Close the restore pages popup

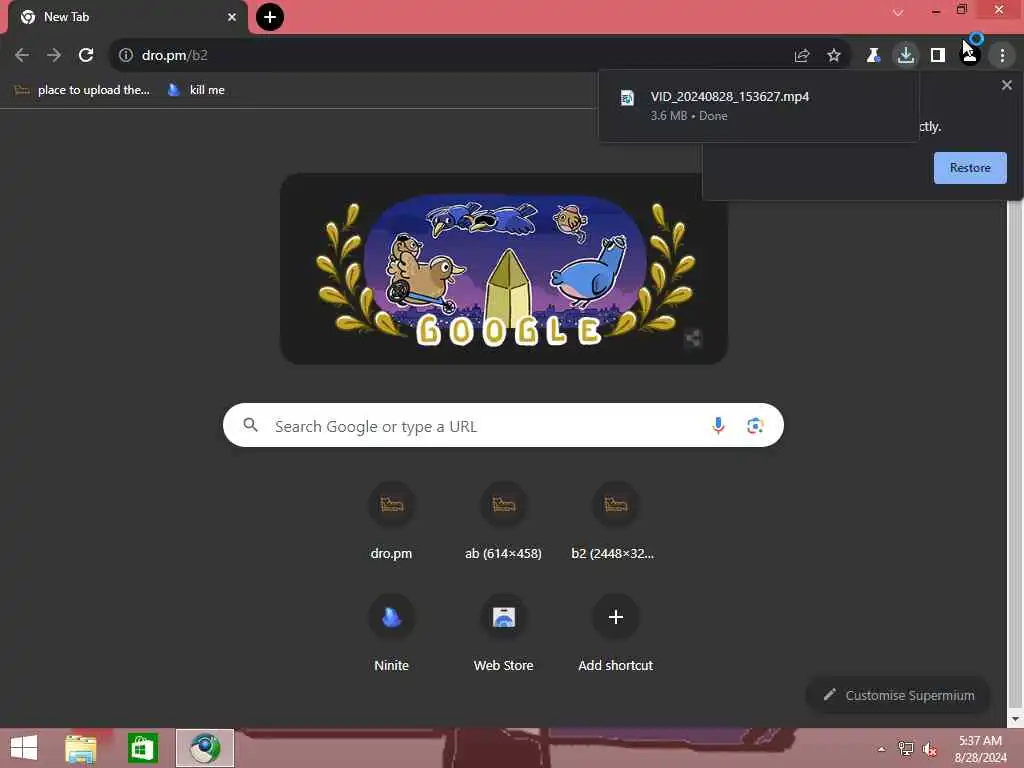1007,85
